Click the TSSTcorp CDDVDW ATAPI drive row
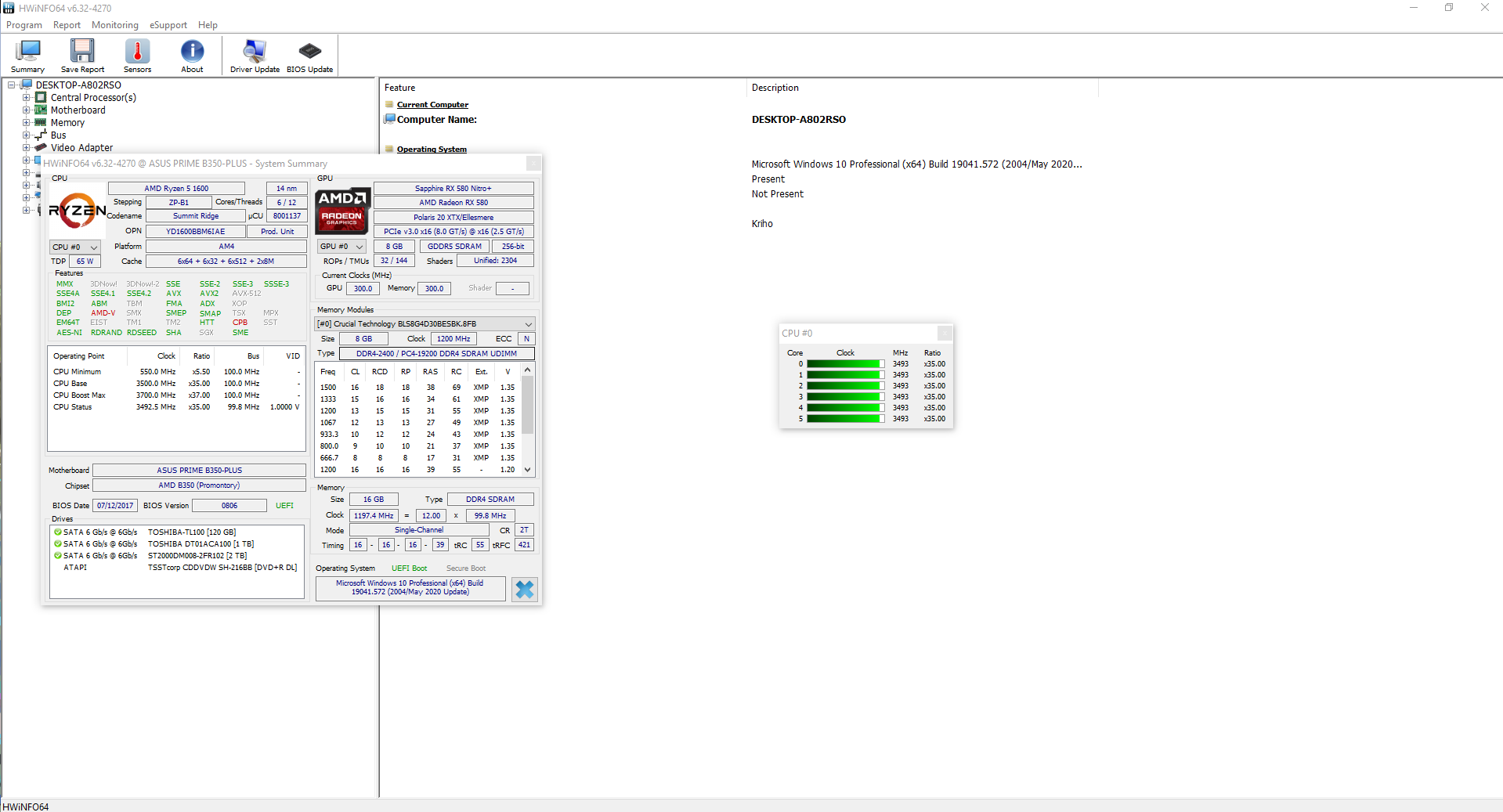The width and height of the screenshot is (1503, 812). [x=177, y=568]
